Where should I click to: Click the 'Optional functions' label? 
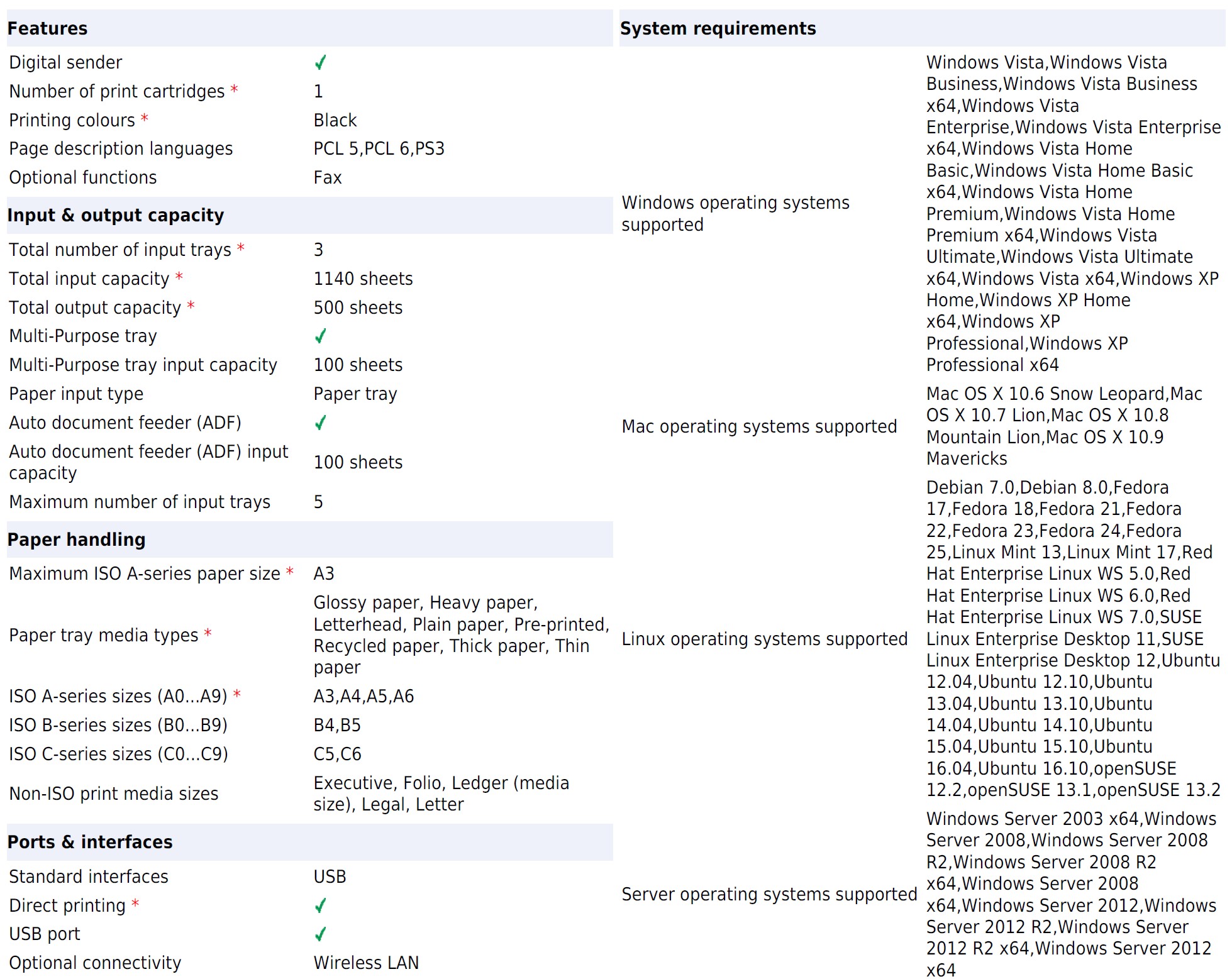(x=83, y=178)
